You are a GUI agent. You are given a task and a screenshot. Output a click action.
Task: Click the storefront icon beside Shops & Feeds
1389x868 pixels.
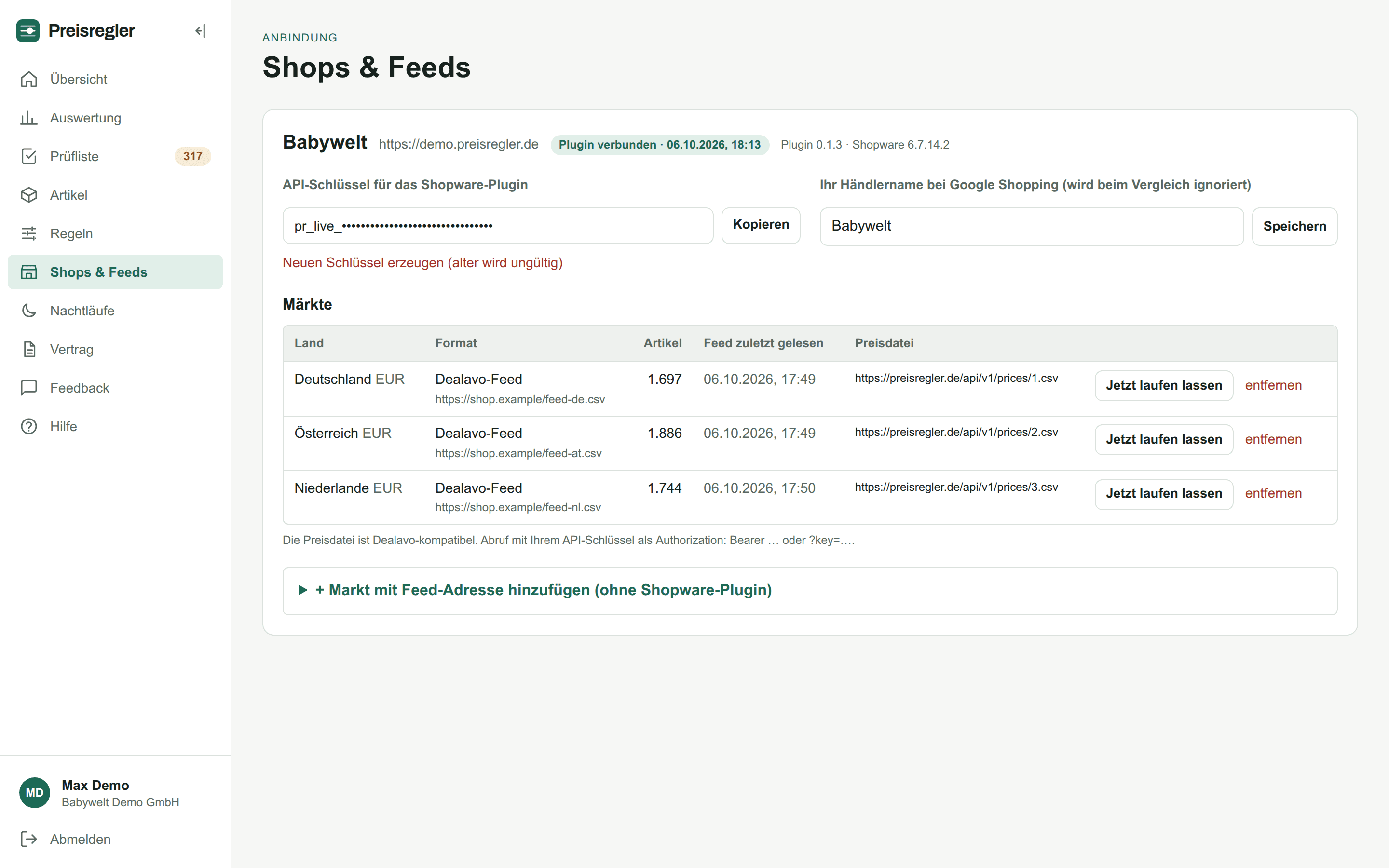tap(29, 272)
